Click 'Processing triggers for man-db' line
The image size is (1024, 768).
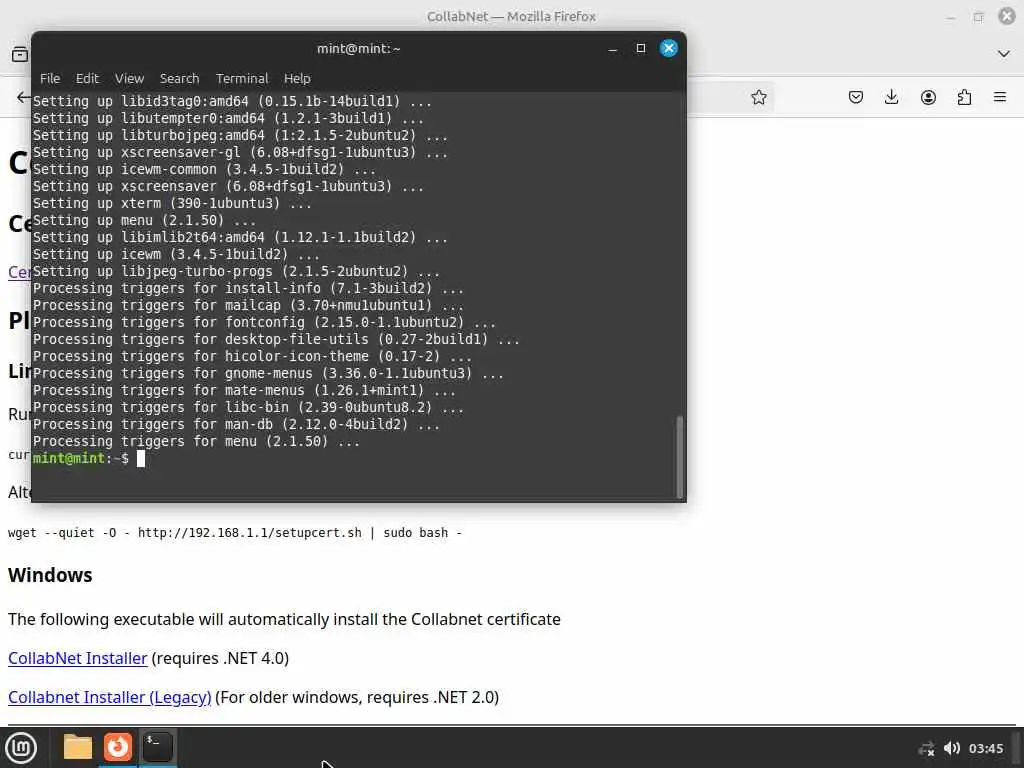click(x=236, y=424)
